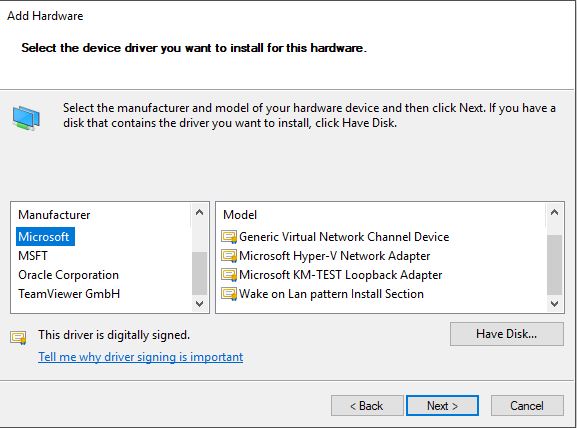Click Model list scroll down arrow
Image resolution: width=577 pixels, height=428 pixels.
(x=554, y=304)
